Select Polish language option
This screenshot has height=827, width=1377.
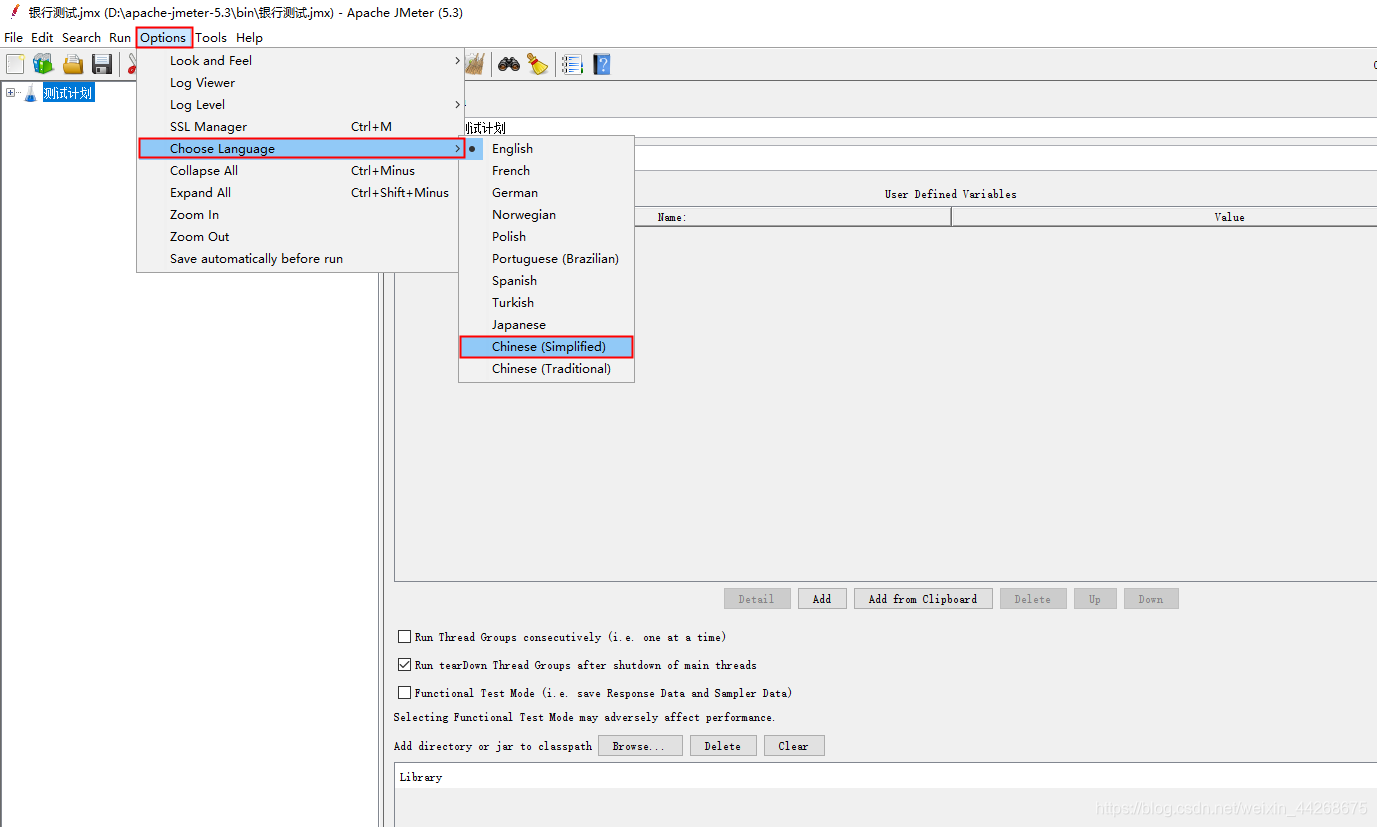[x=546, y=237]
